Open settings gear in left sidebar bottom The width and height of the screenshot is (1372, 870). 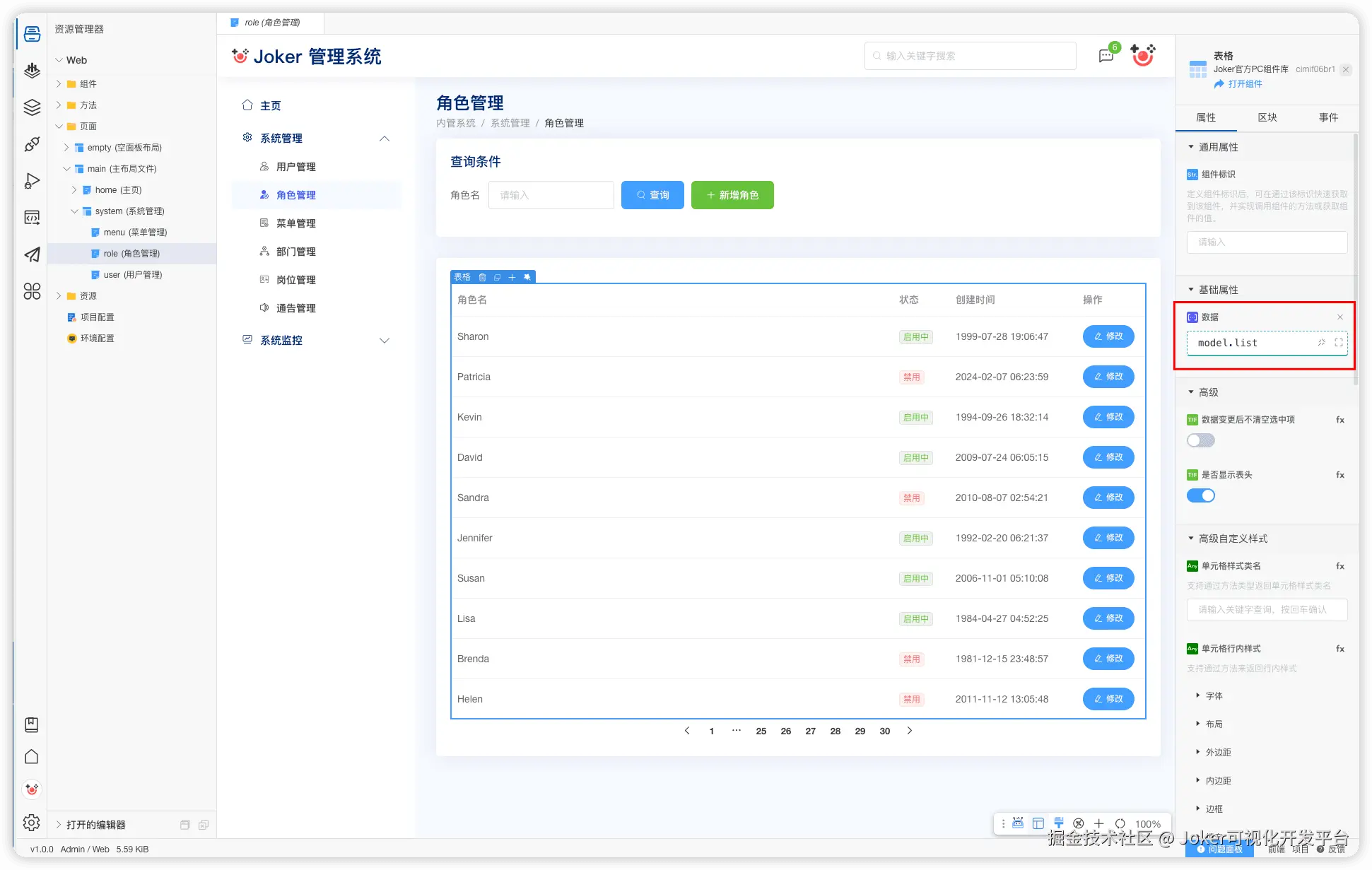click(x=32, y=823)
